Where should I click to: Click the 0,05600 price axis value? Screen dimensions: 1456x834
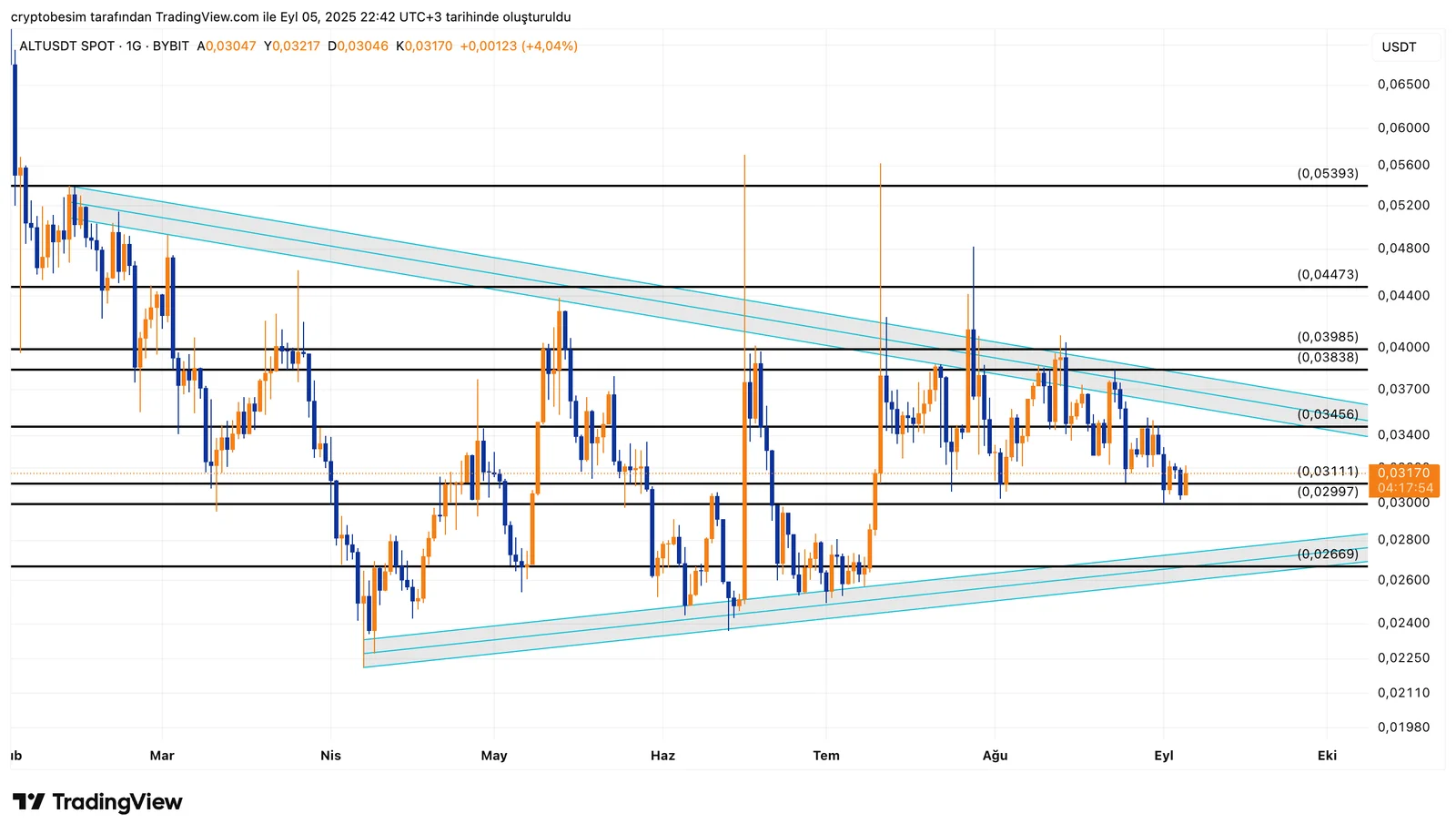1403,165
